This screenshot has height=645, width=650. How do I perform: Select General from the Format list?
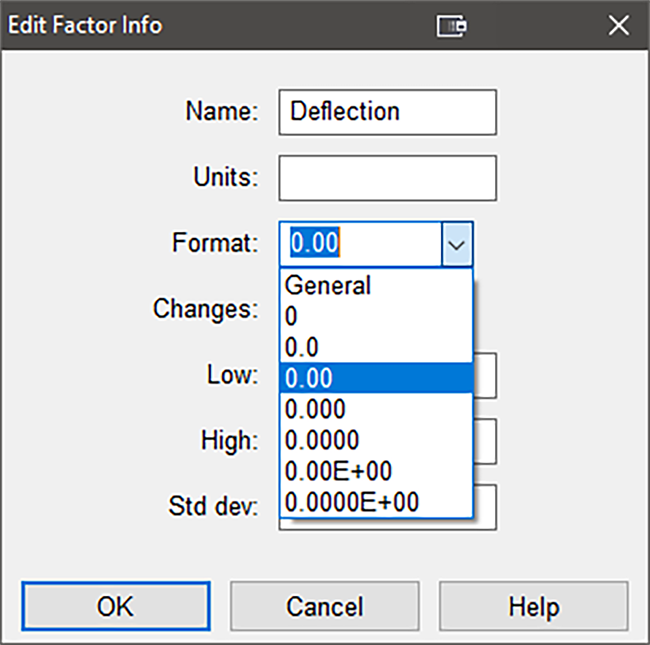click(x=375, y=285)
